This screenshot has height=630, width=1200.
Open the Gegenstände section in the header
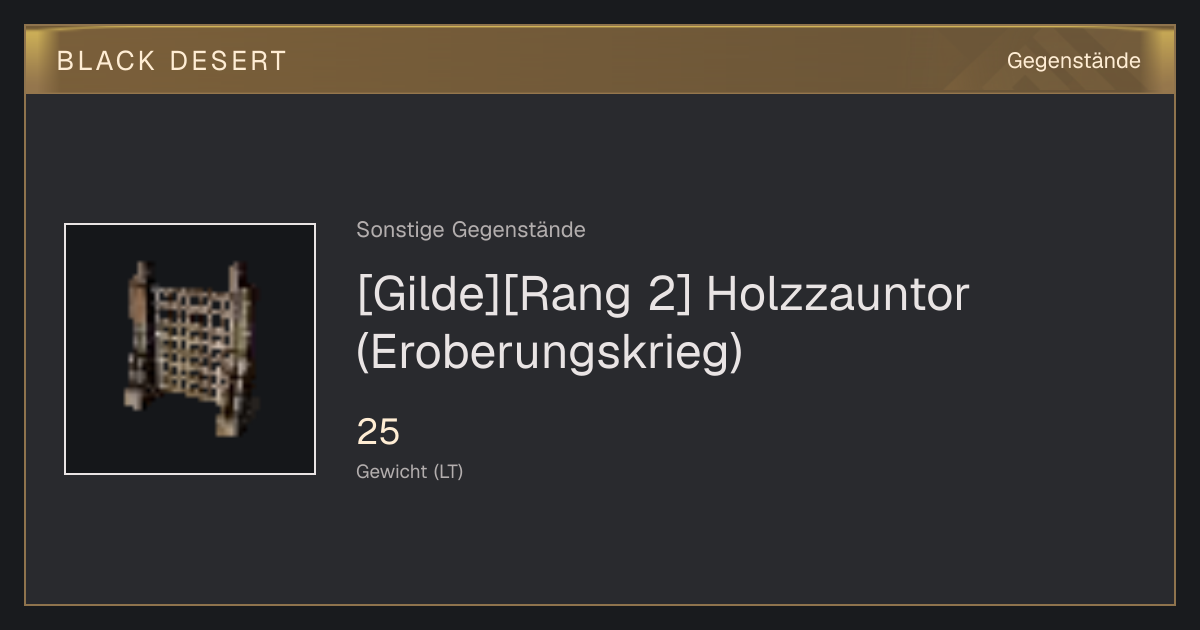[1073, 61]
